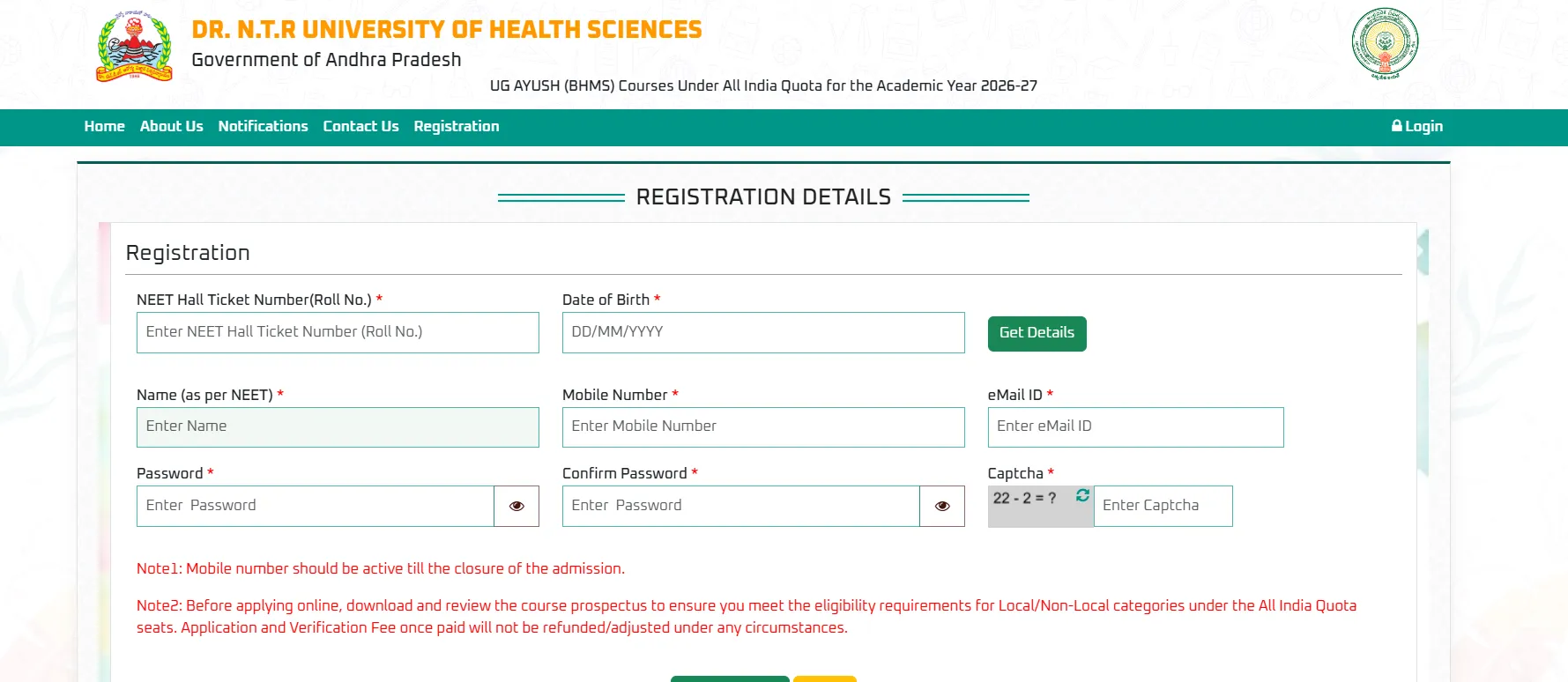
Task: Click the Login link with lock icon
Action: (x=1416, y=126)
